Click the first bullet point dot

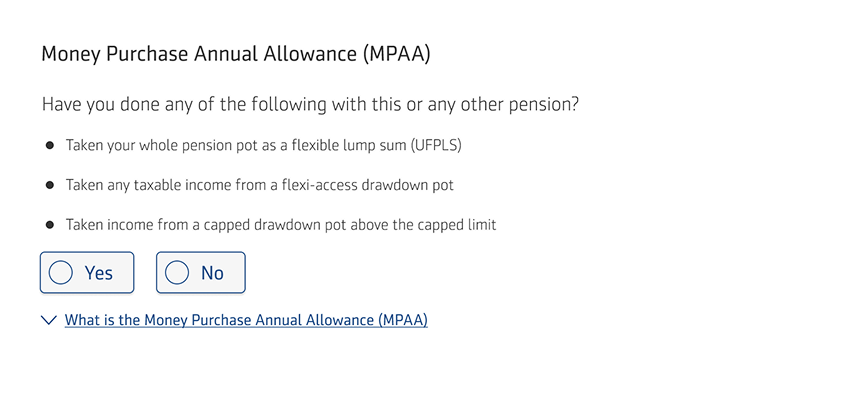click(x=50, y=146)
